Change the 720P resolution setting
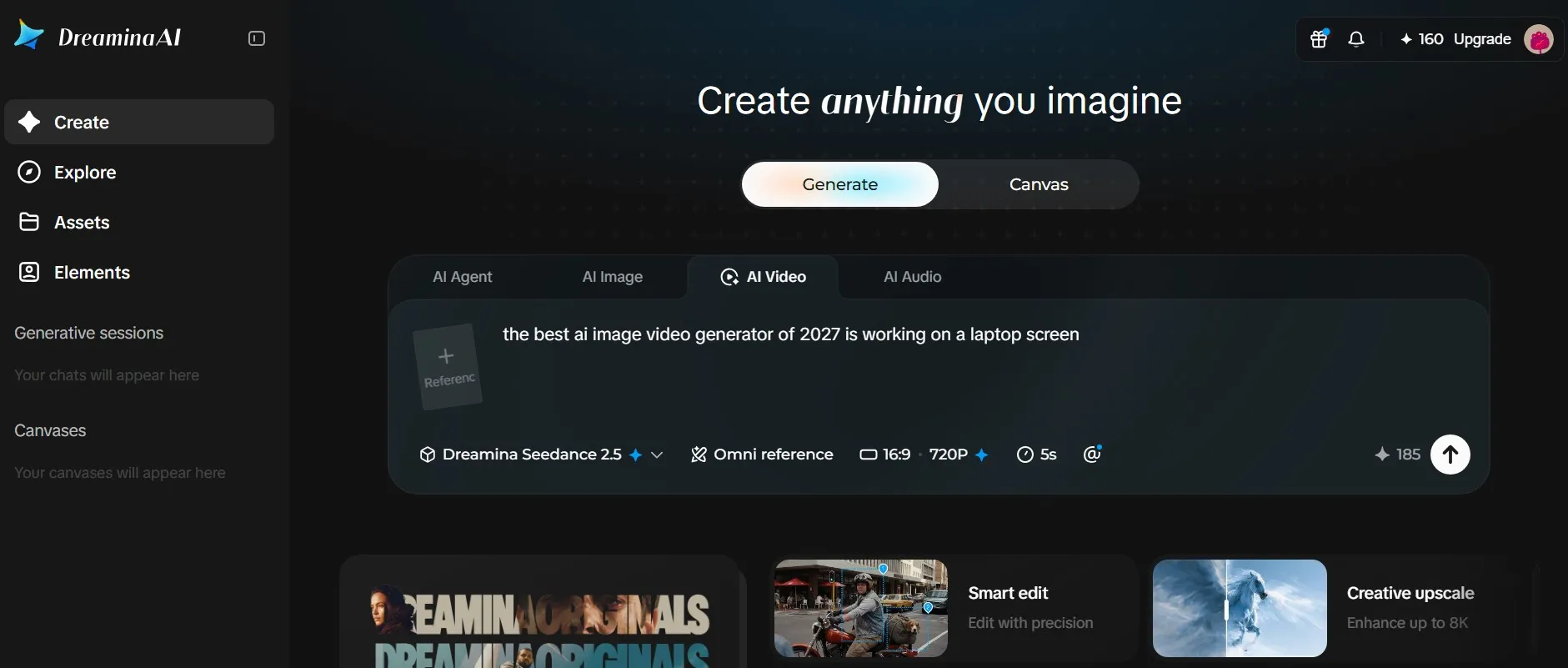Viewport: 1568px width, 668px height. [x=959, y=455]
